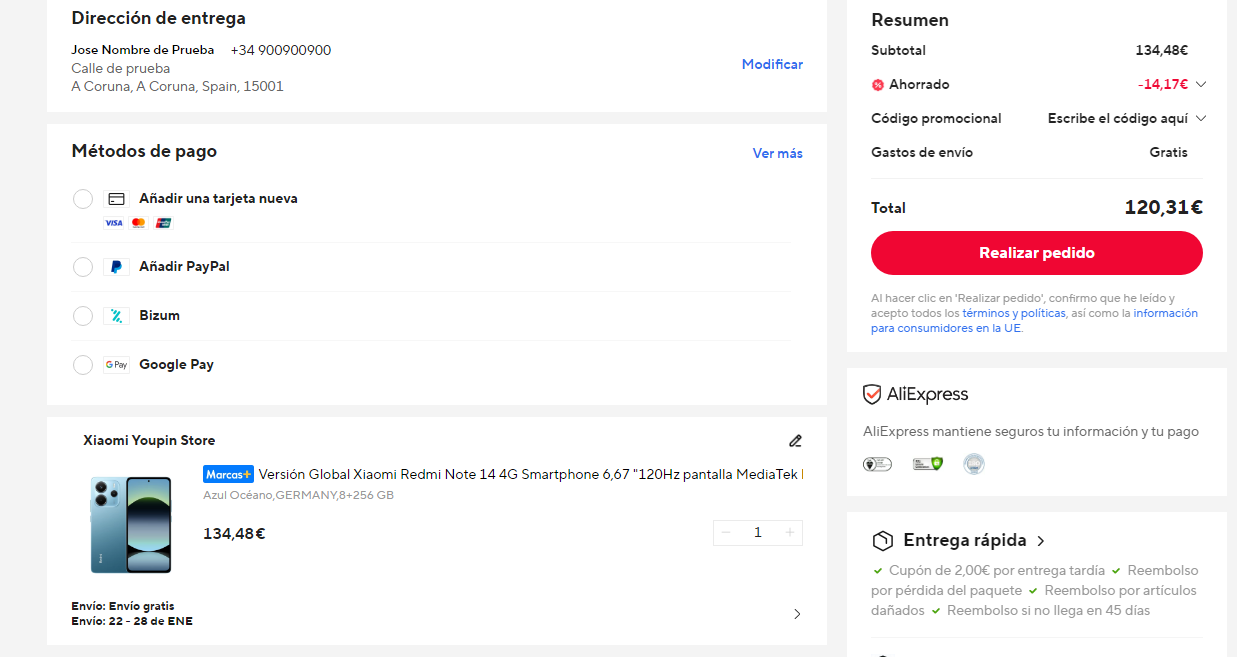Click the Entrega rápida package icon

tap(882, 541)
